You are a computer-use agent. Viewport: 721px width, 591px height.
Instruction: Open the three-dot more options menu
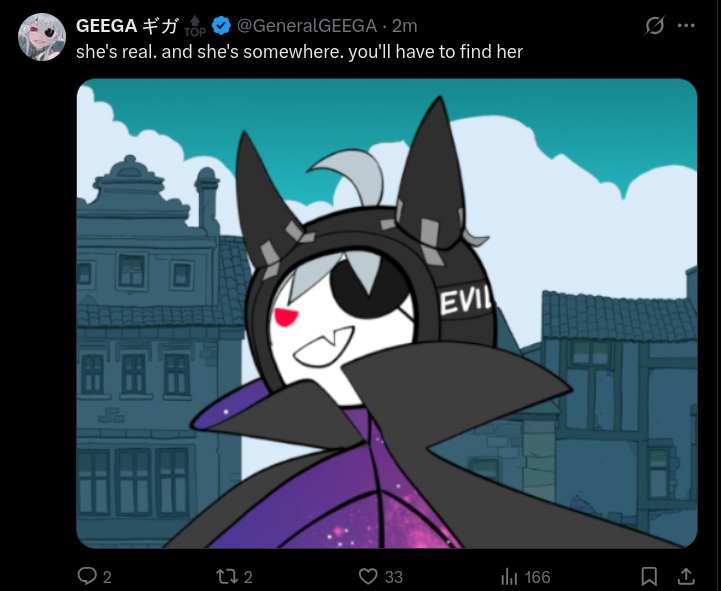coord(686,26)
